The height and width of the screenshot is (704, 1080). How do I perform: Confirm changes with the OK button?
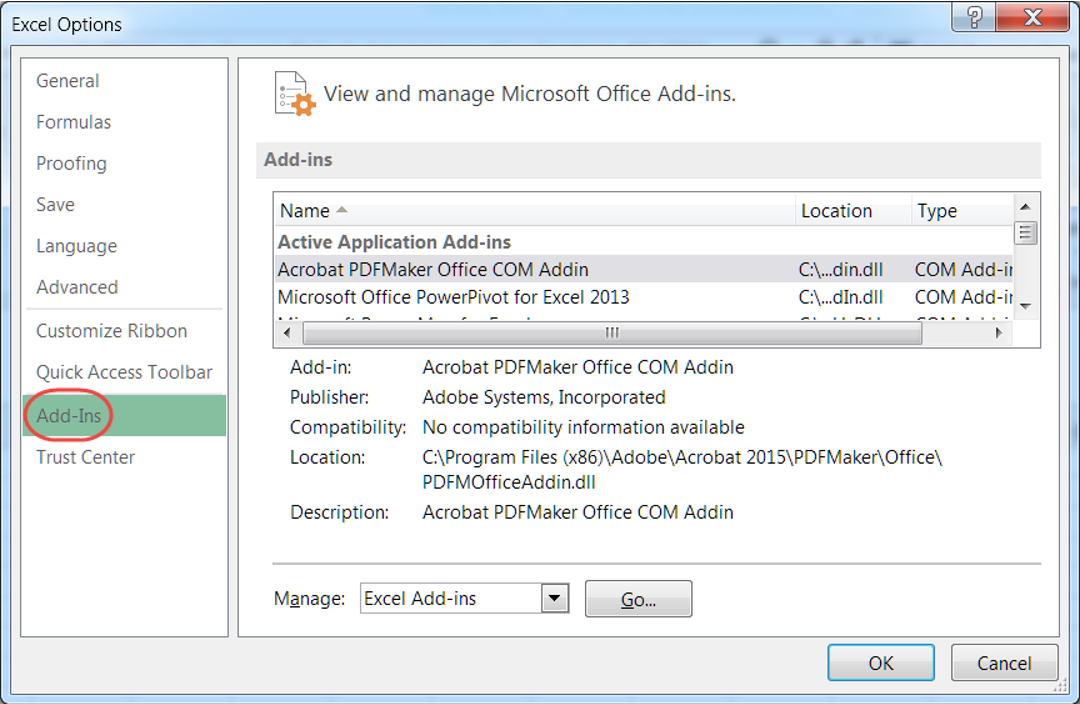(880, 662)
